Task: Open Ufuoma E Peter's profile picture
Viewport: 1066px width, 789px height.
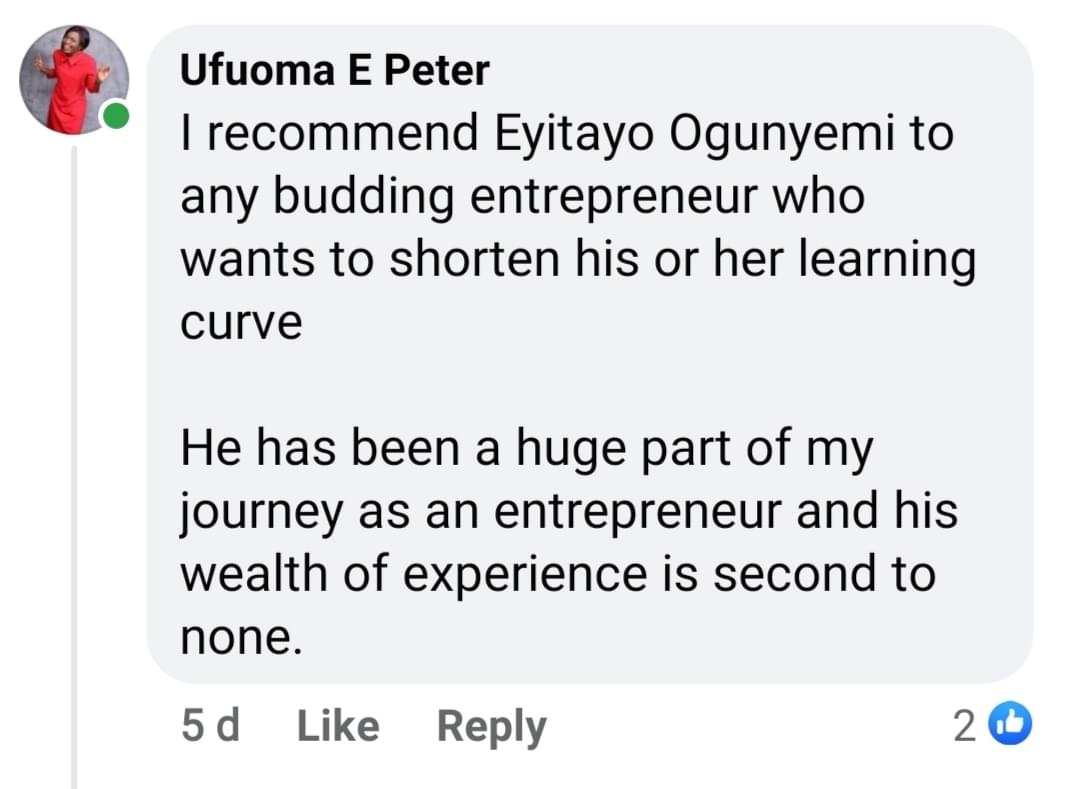Action: click(74, 80)
